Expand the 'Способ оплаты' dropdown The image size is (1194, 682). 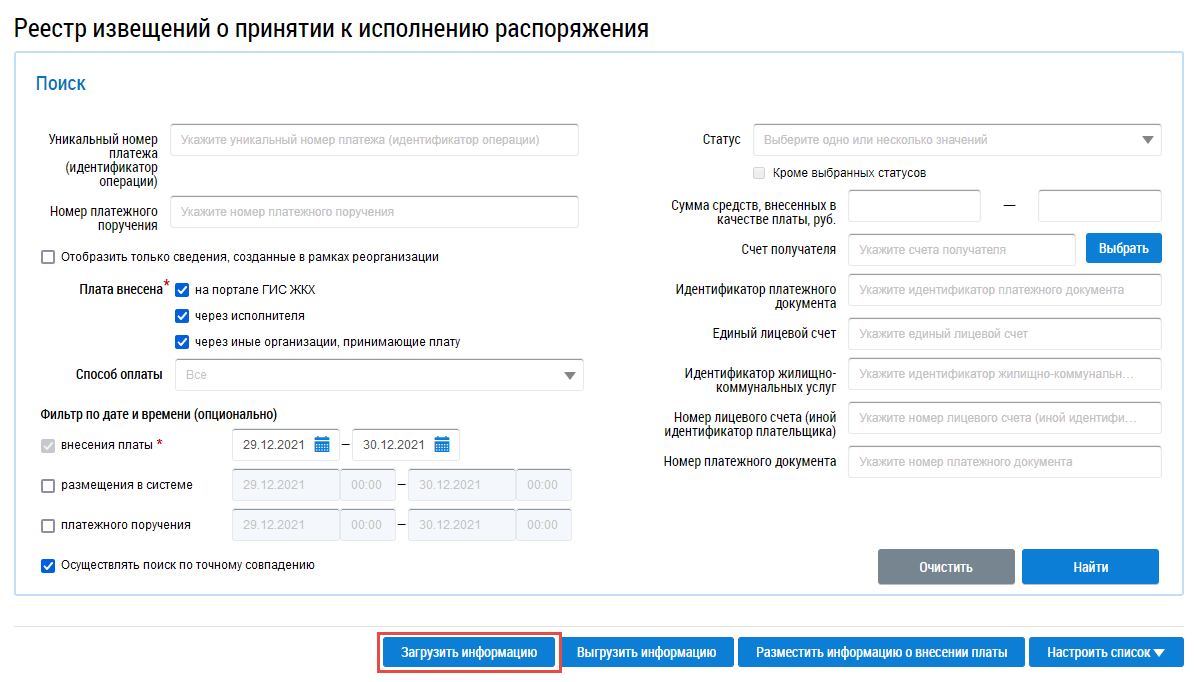379,375
